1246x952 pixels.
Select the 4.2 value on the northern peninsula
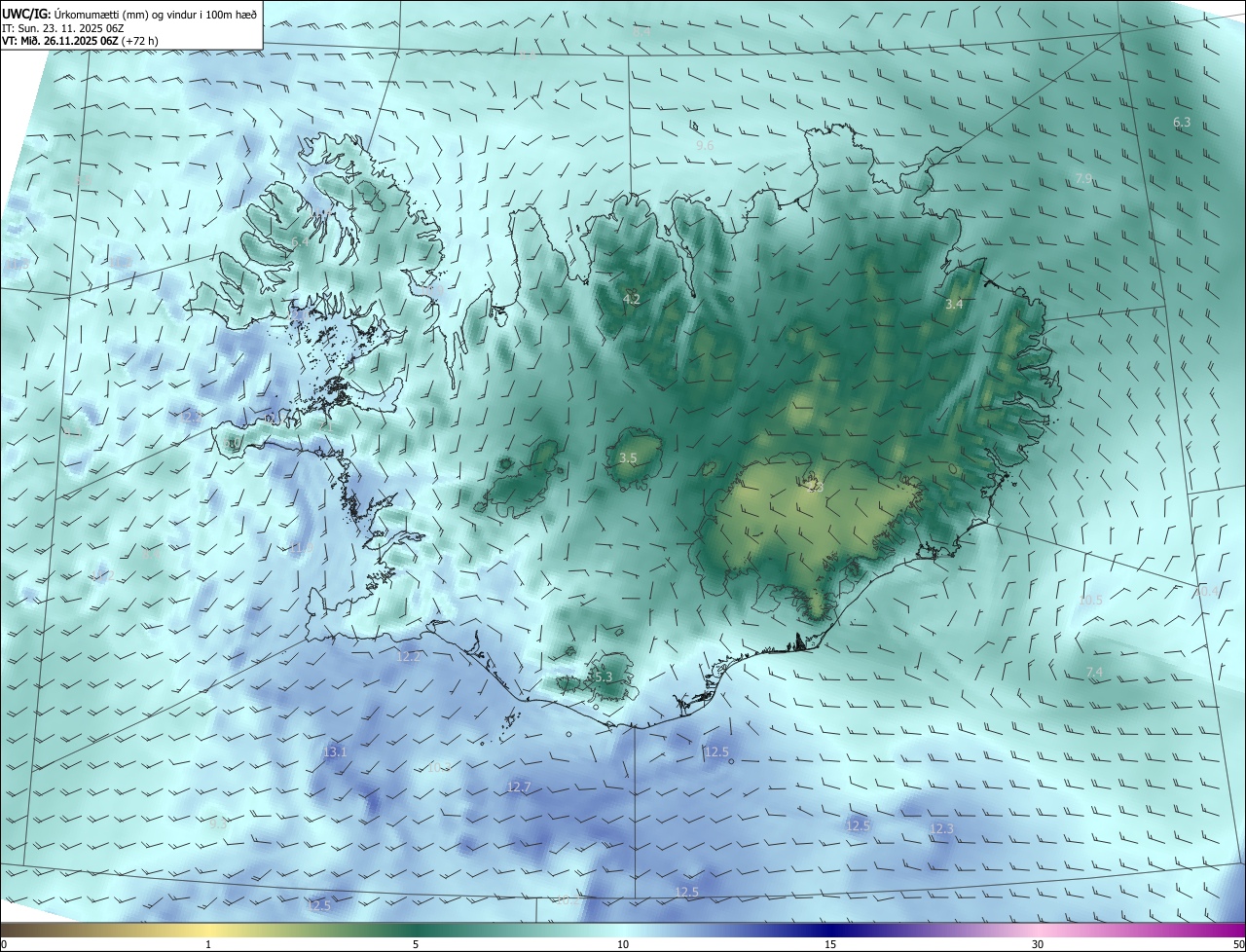(632, 300)
